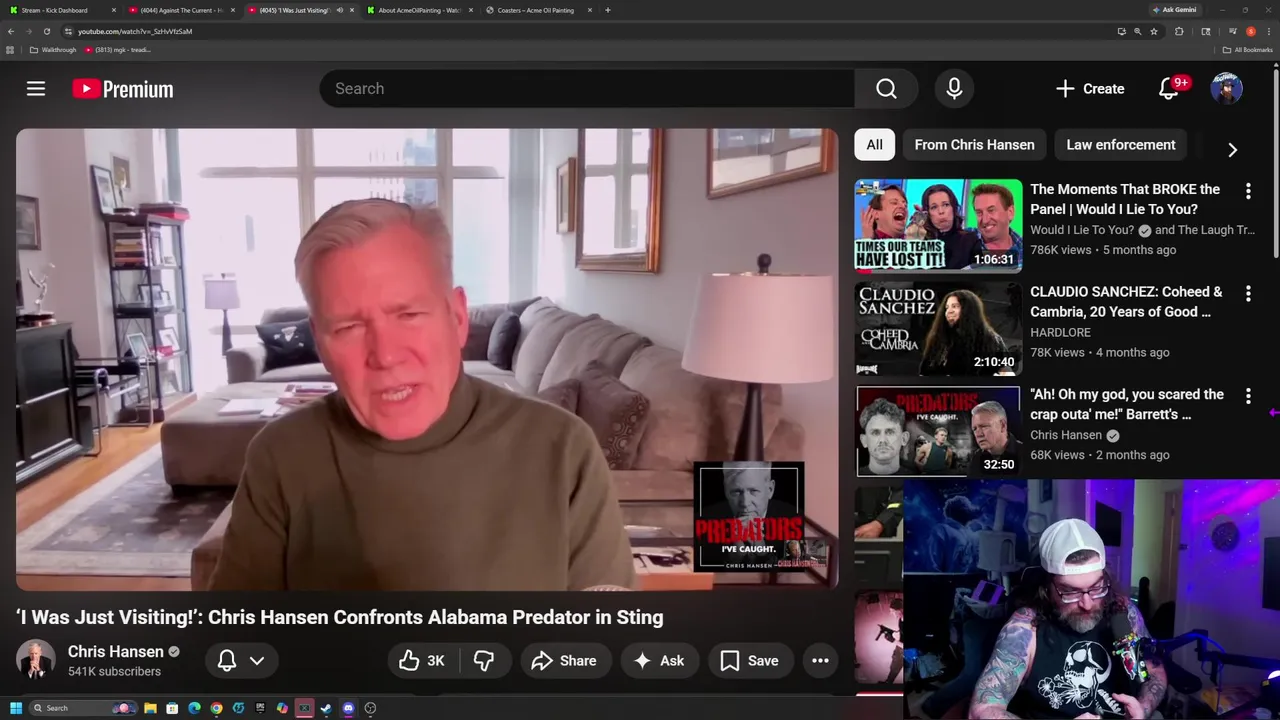
Task: Click the video title 'I Was Just Visiting!'
Action: click(x=340, y=617)
